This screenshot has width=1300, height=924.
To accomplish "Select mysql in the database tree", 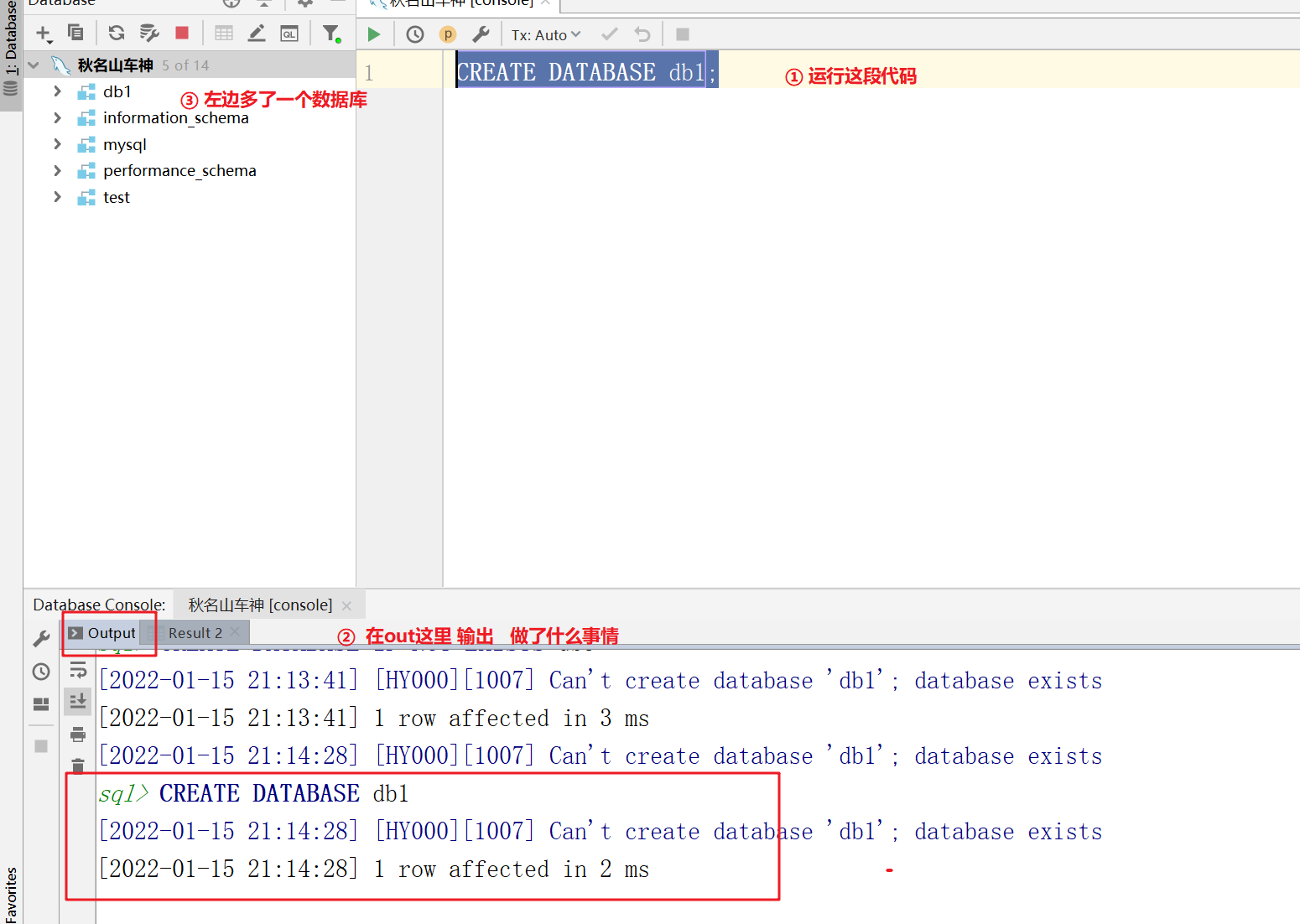I will point(125,145).
